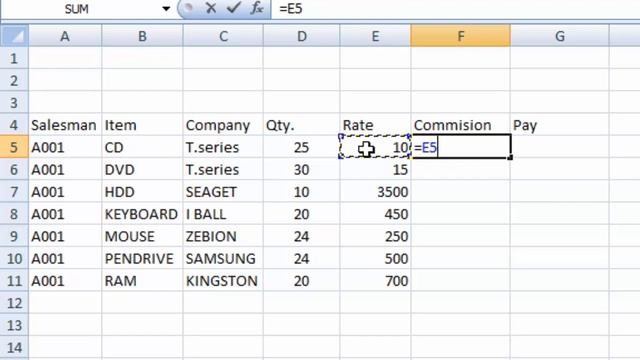Select highlighted row 5 header
This screenshot has height=360, width=640.
[14, 147]
